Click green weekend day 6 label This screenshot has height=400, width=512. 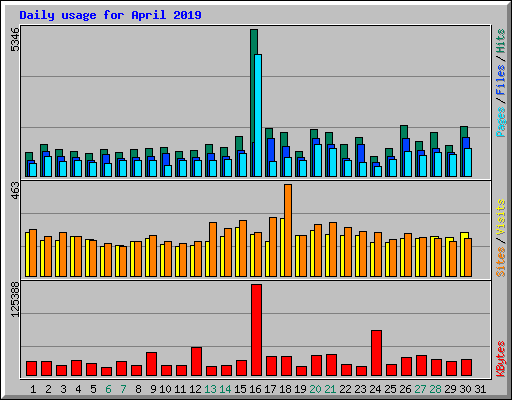tap(108, 389)
